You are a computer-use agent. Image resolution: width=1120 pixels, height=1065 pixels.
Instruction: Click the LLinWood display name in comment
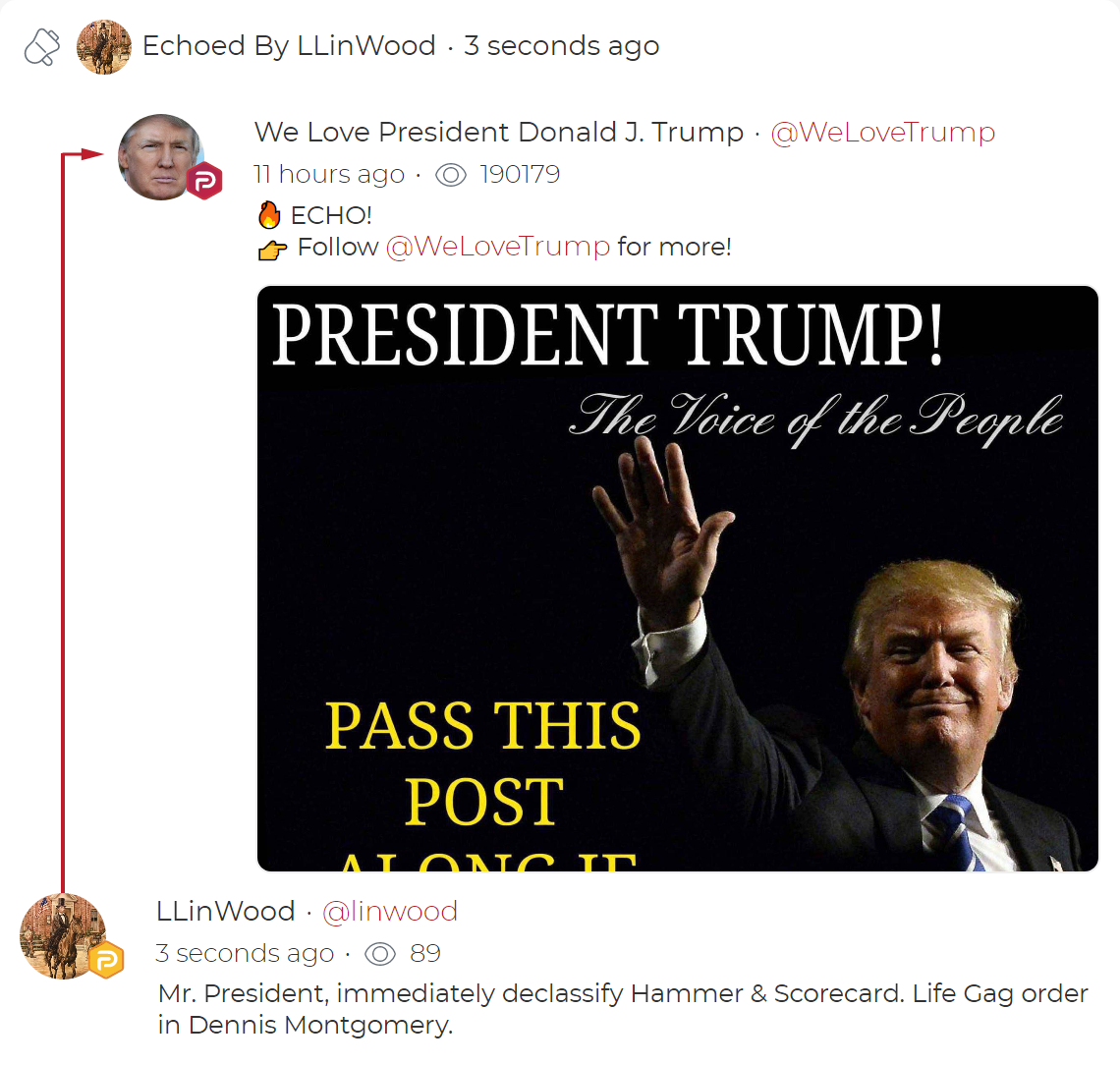coord(226,912)
